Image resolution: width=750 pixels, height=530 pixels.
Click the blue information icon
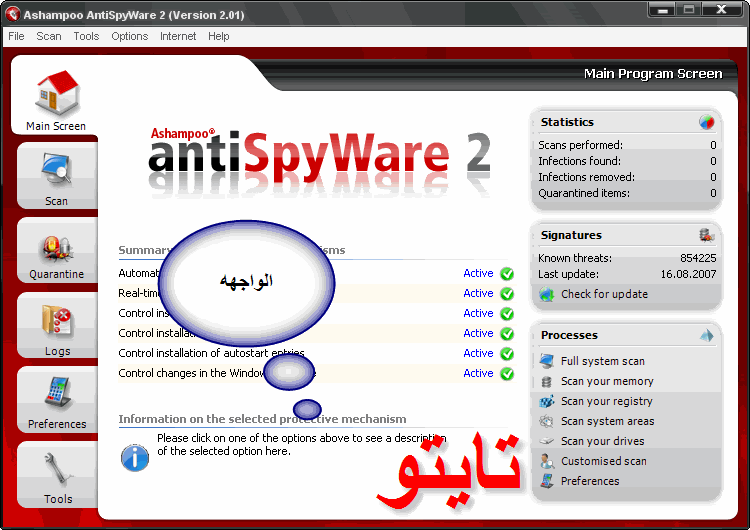coord(135,457)
